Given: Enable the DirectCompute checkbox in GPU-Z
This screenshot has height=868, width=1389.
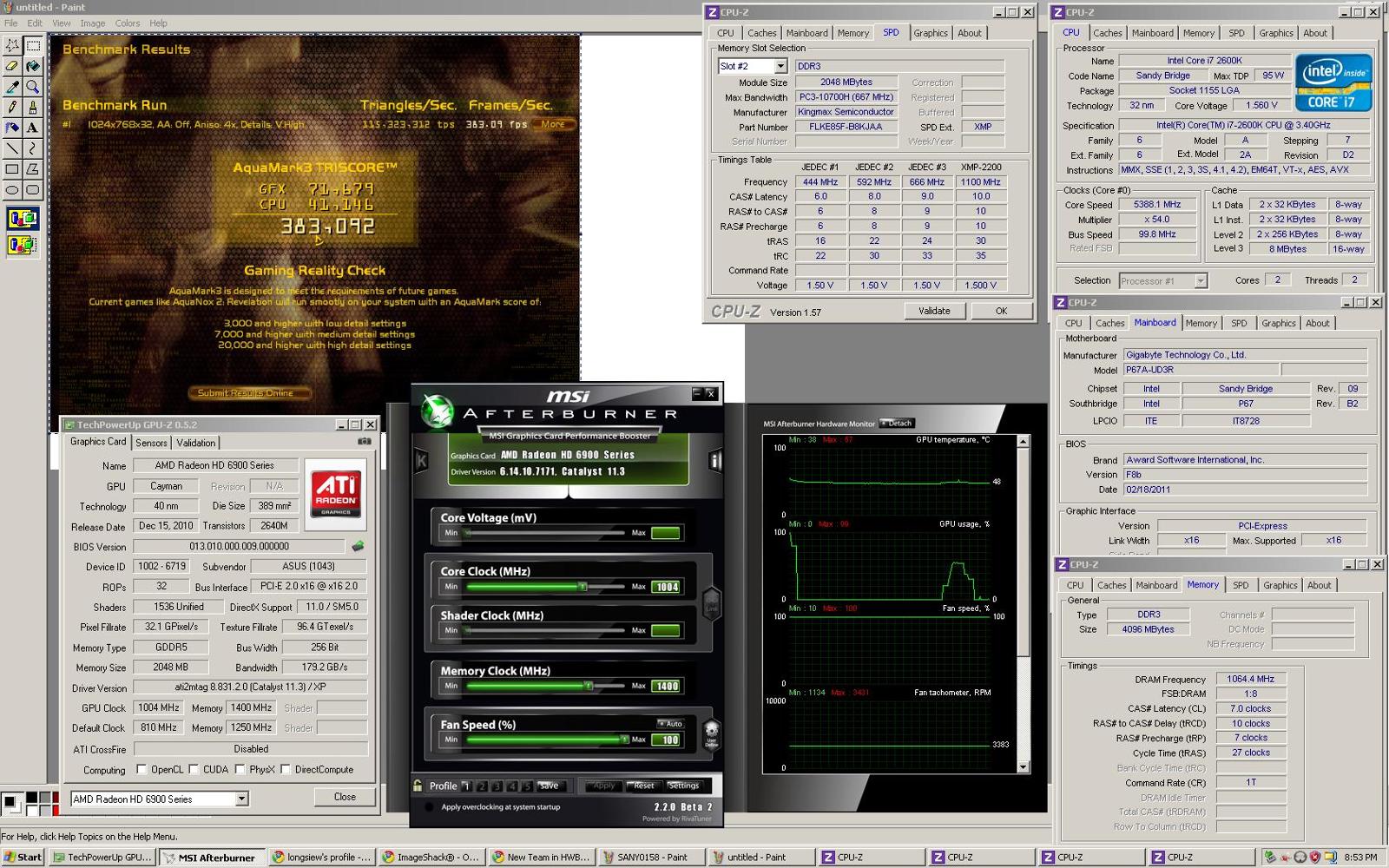Looking at the screenshot, I should [x=286, y=769].
